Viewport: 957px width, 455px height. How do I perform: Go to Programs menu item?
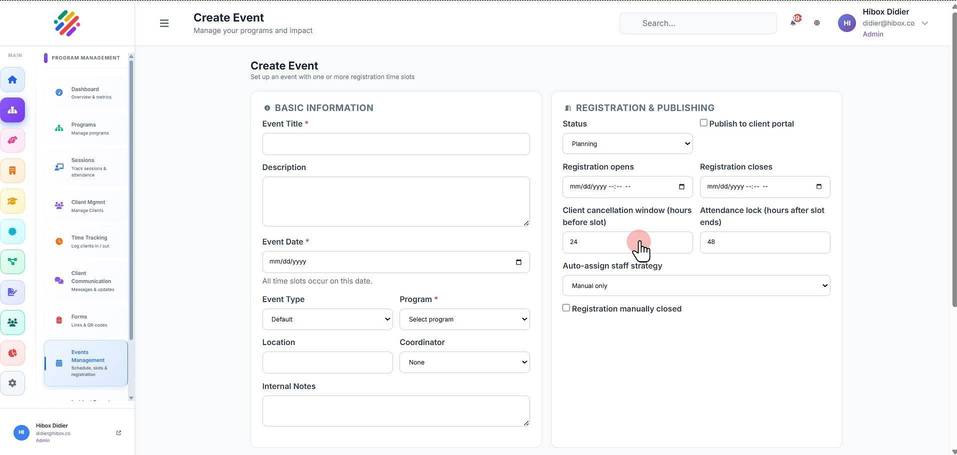pyautogui.click(x=85, y=128)
